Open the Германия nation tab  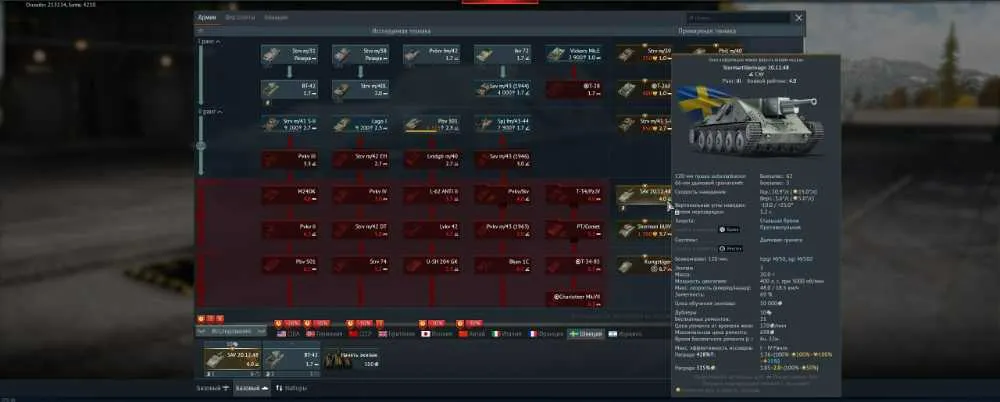tap(325, 334)
